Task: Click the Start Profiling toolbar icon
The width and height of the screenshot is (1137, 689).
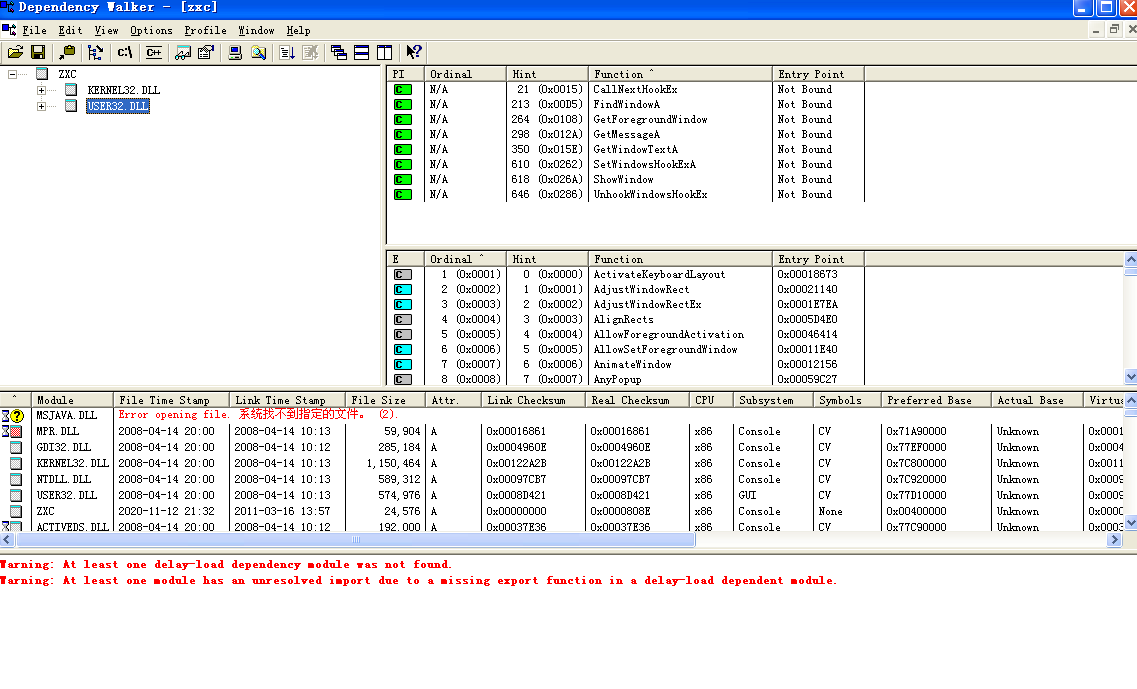Action: pyautogui.click(x=287, y=52)
